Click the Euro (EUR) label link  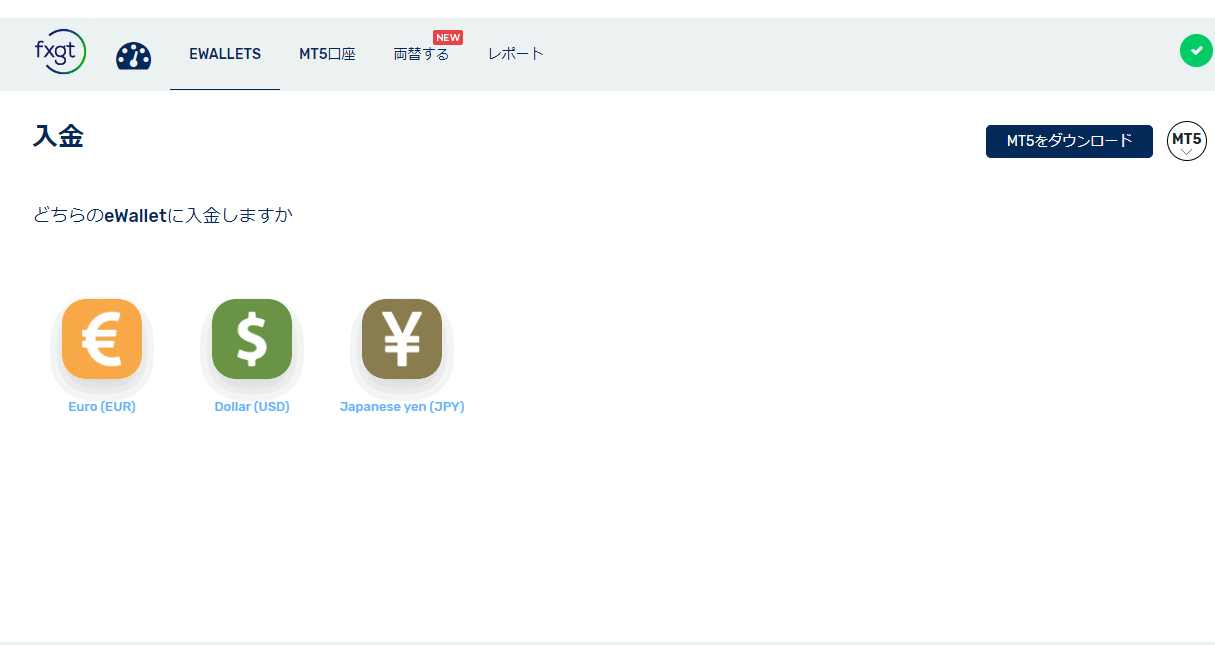click(102, 407)
